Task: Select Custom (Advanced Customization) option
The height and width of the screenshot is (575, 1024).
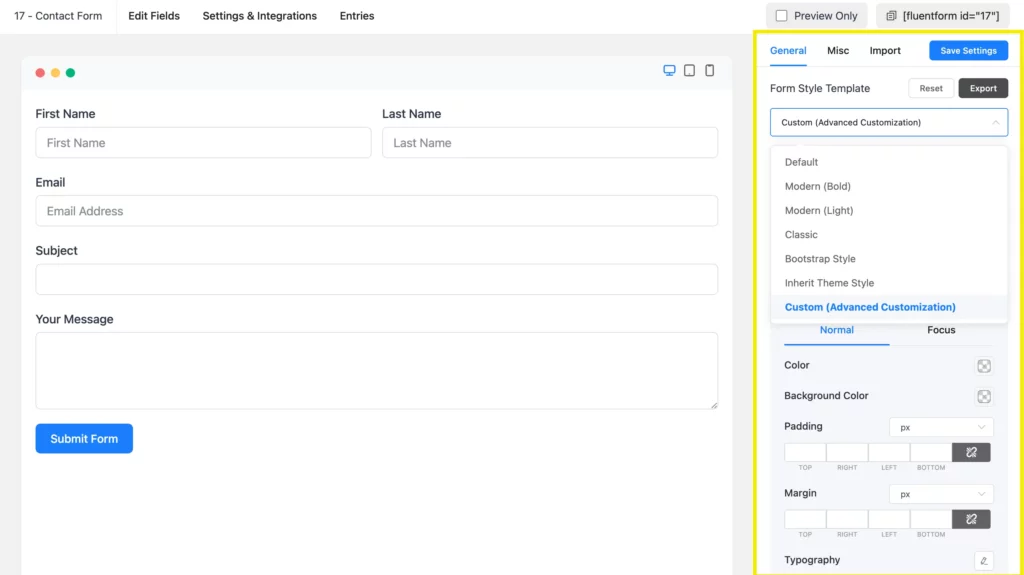Action: (889, 307)
